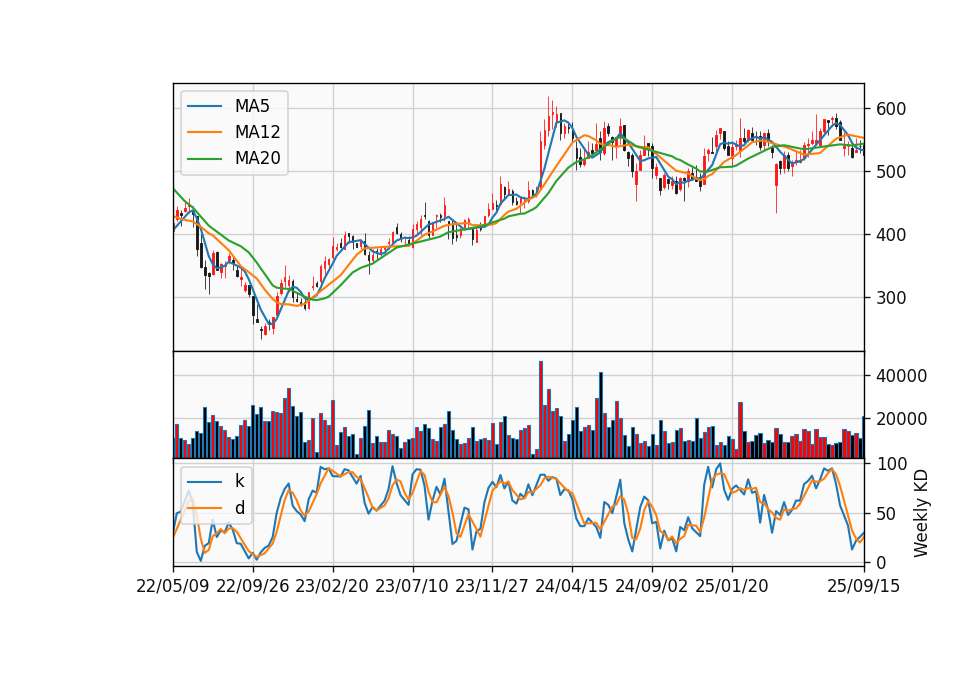960x690 pixels.
Task: Click the tallest volume bar in the volume chart
Action: point(541,410)
